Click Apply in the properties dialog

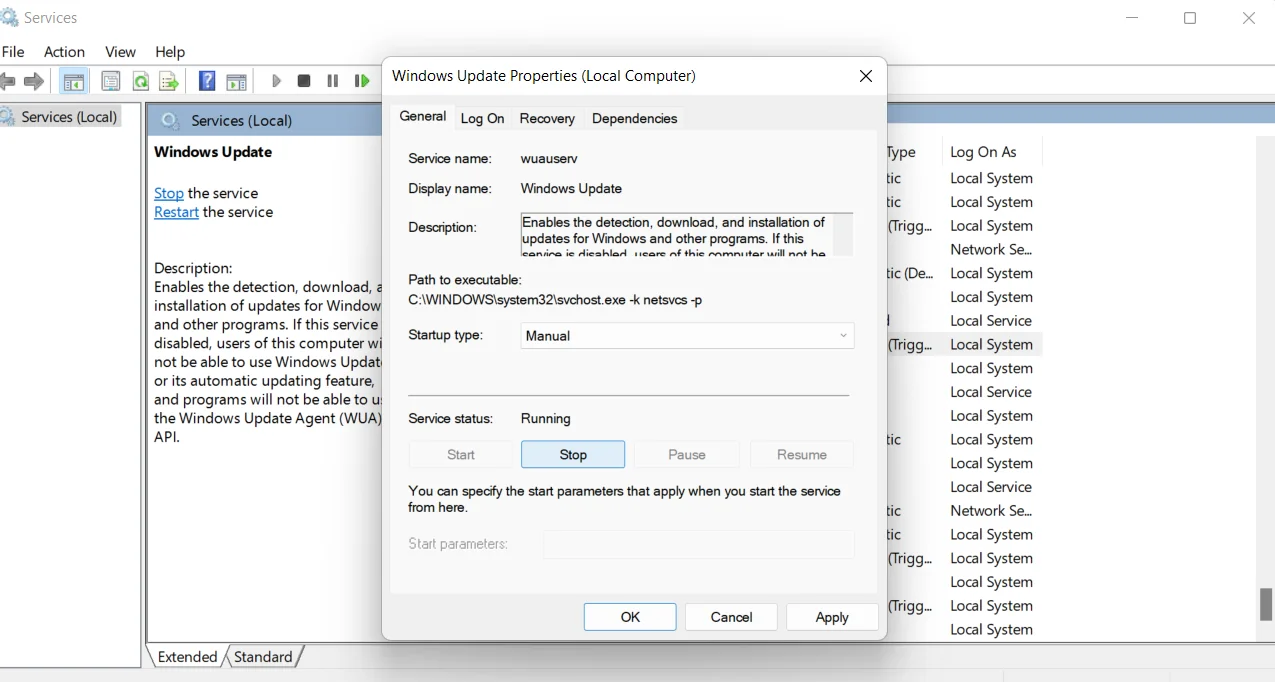pos(832,617)
